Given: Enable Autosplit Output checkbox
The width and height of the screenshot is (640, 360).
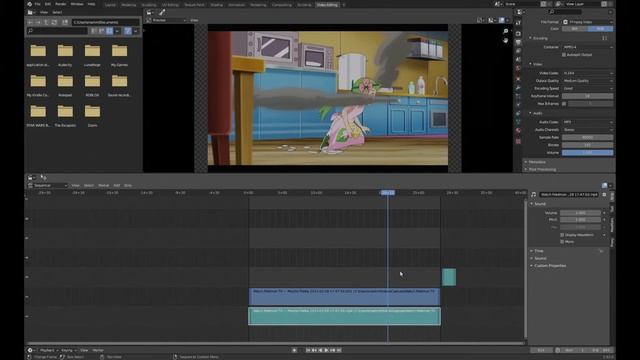Looking at the screenshot, I should [x=564, y=55].
